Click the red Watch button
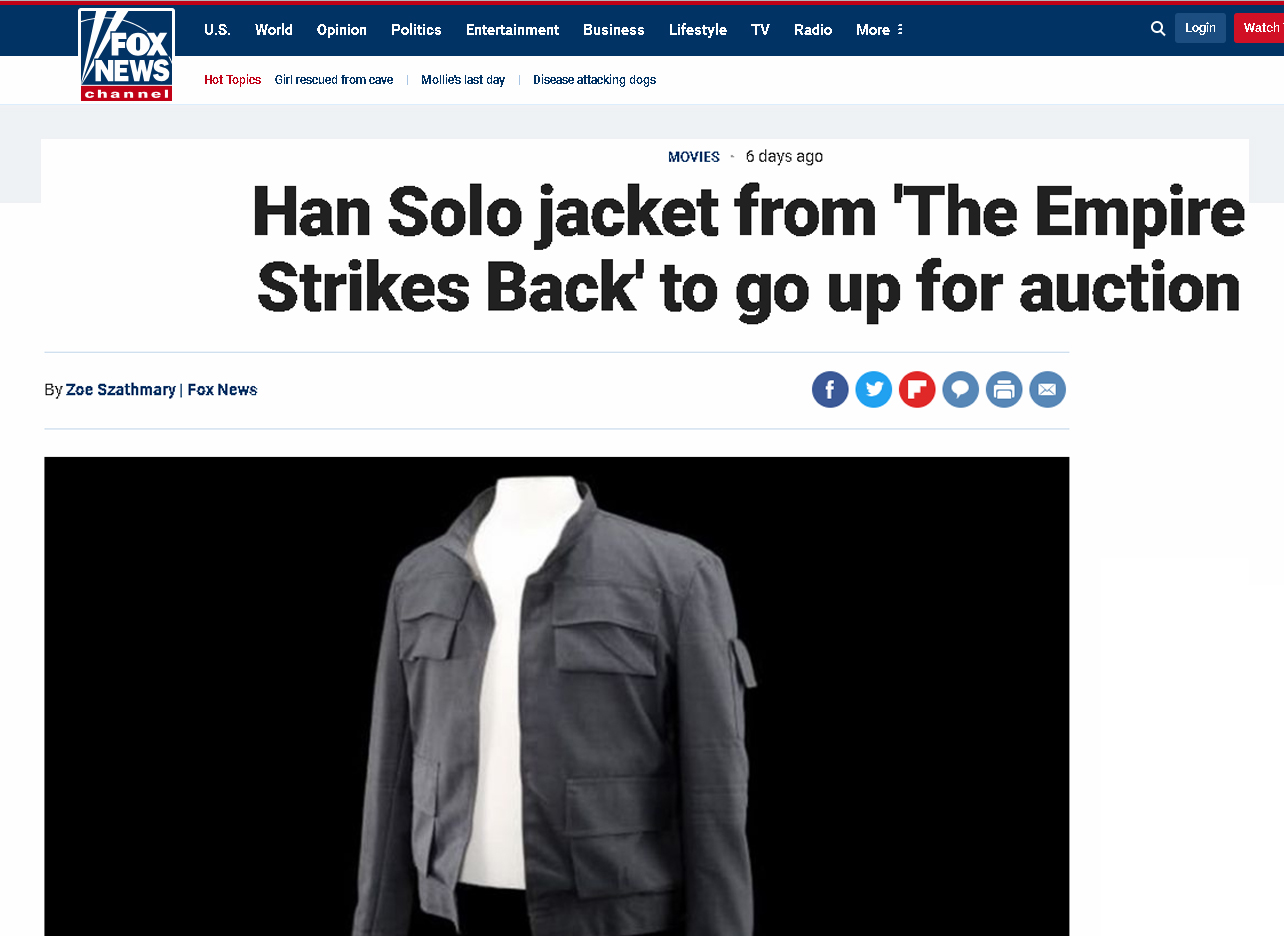 (1259, 28)
